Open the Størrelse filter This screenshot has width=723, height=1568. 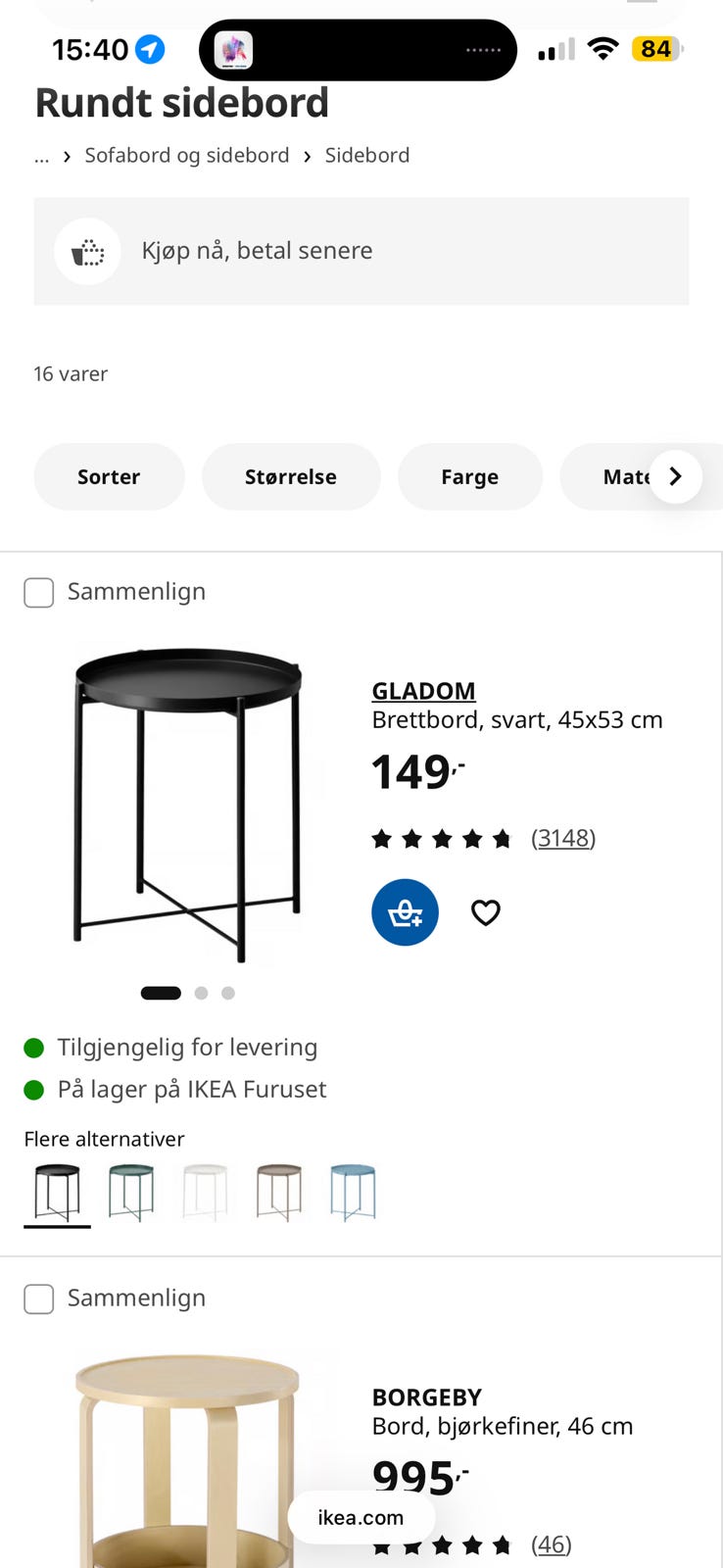point(291,476)
